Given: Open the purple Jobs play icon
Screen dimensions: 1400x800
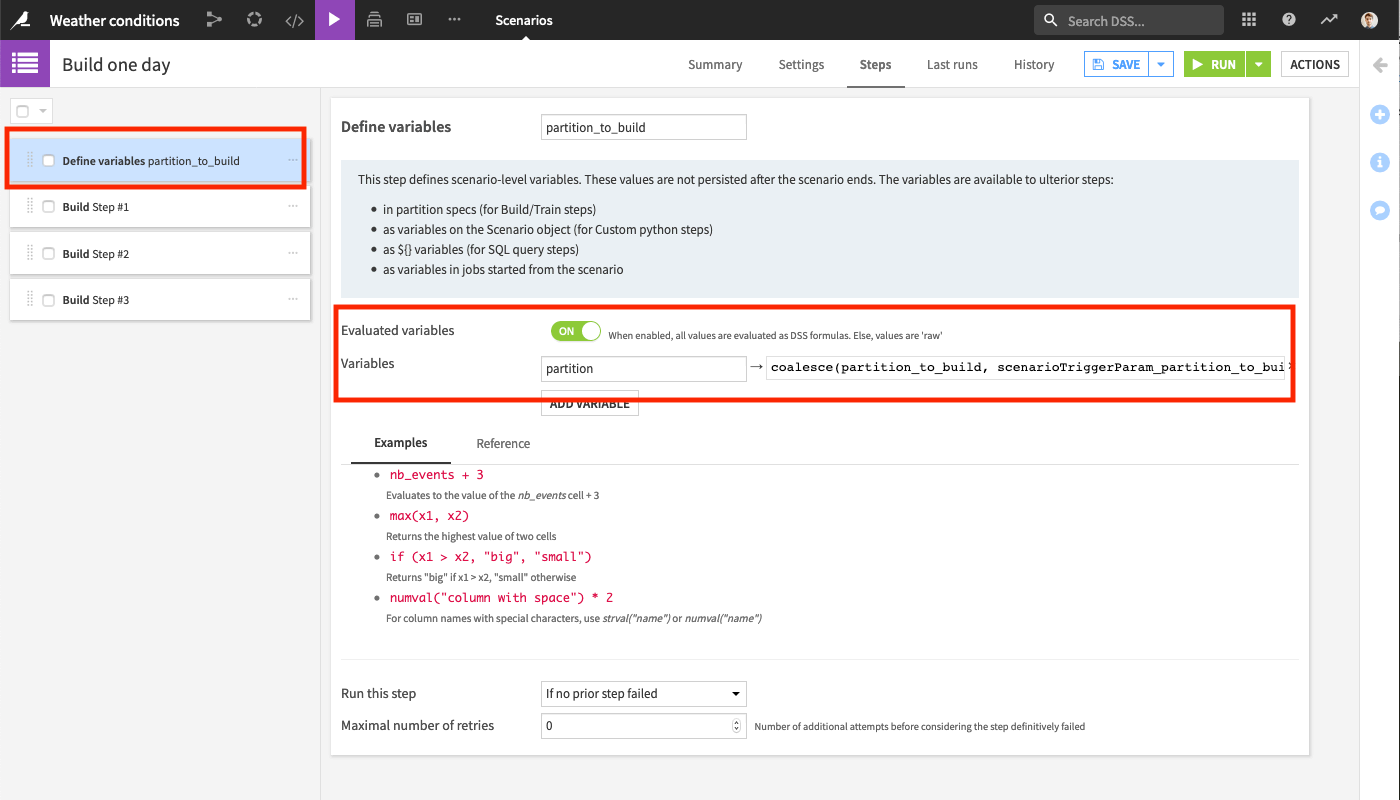Looking at the screenshot, I should (x=334, y=20).
